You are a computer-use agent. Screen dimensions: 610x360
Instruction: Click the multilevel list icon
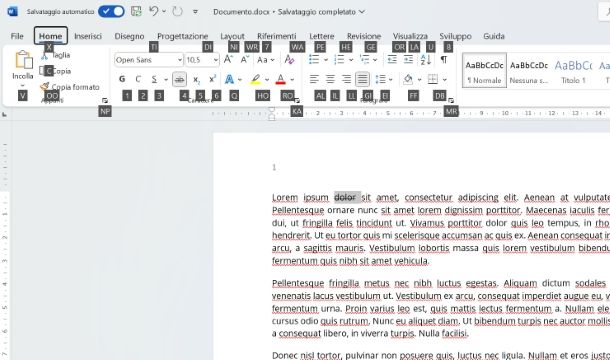pyautogui.click(x=365, y=60)
